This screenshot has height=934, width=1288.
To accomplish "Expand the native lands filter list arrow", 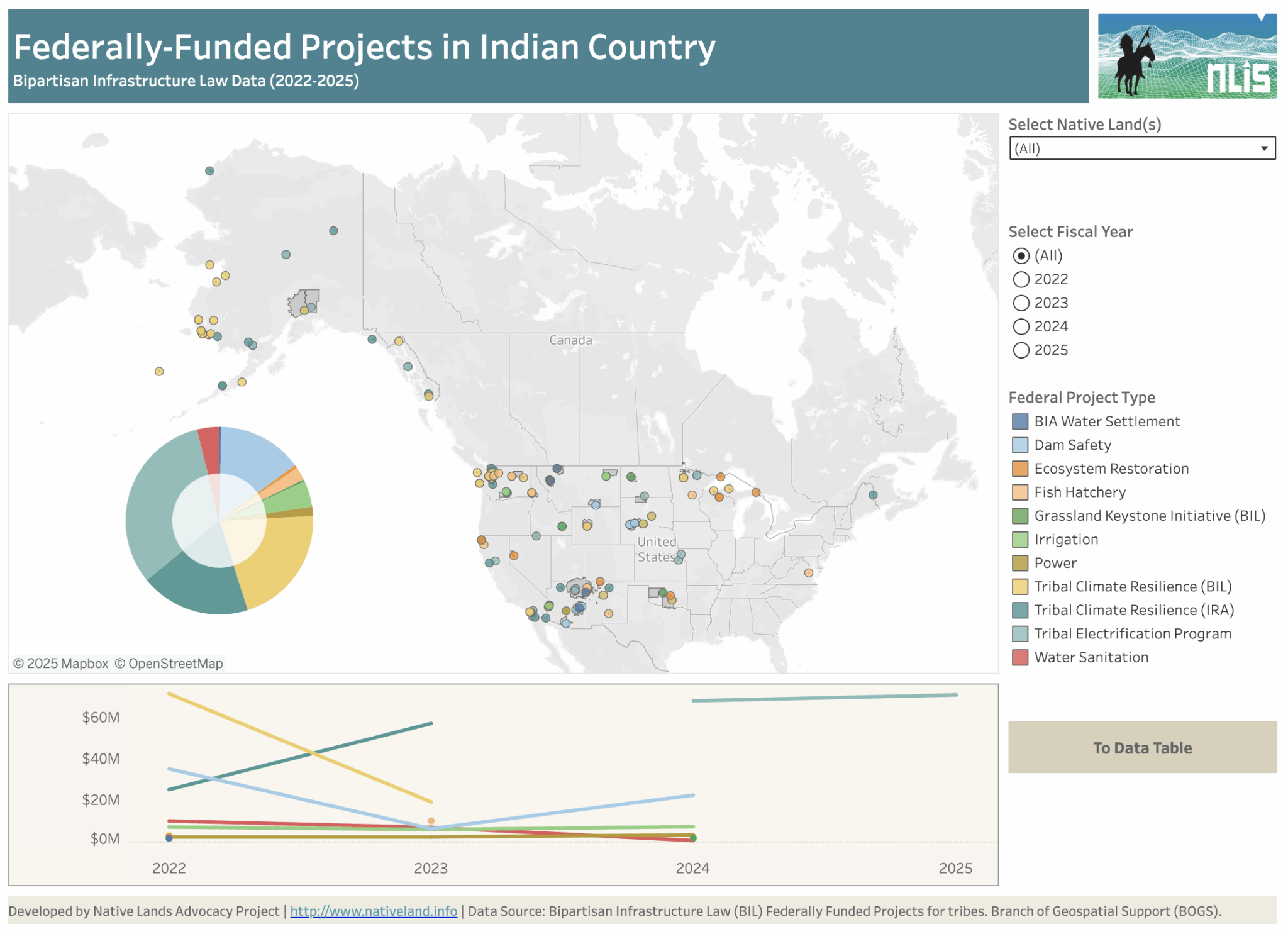I will 1265,149.
